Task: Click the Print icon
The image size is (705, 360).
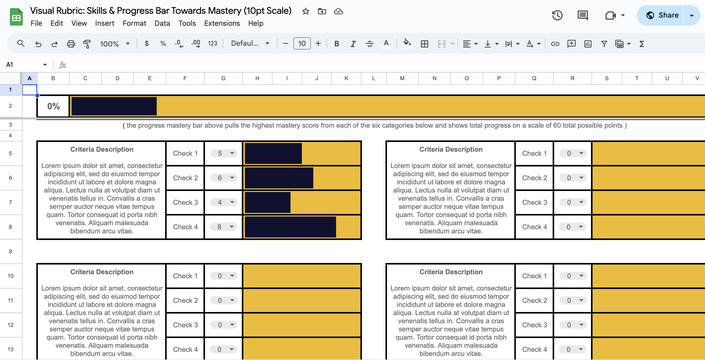Action: [71, 44]
